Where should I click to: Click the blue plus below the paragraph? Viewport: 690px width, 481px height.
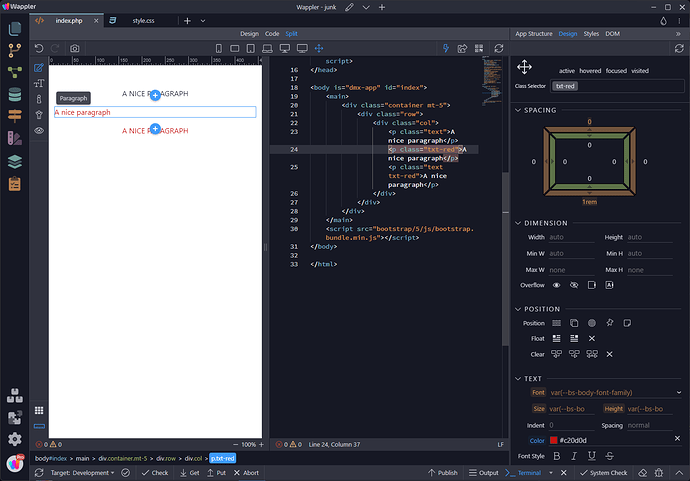click(x=155, y=129)
